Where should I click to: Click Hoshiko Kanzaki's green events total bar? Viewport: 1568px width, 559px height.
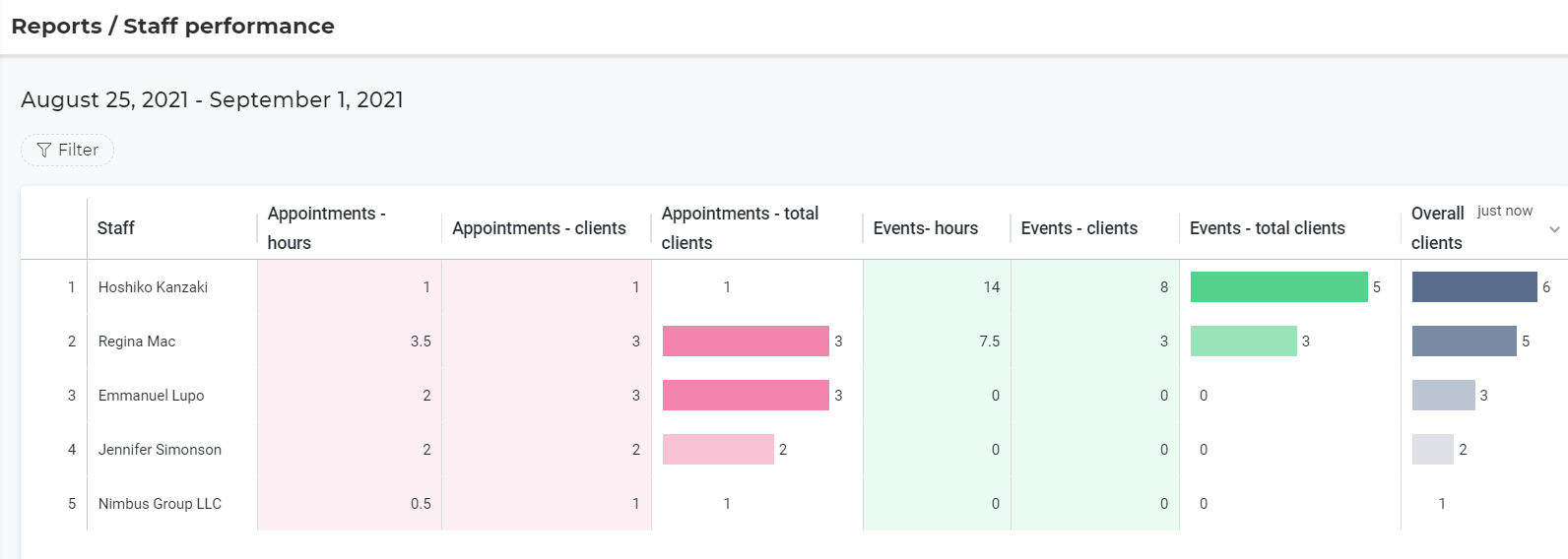click(1278, 287)
